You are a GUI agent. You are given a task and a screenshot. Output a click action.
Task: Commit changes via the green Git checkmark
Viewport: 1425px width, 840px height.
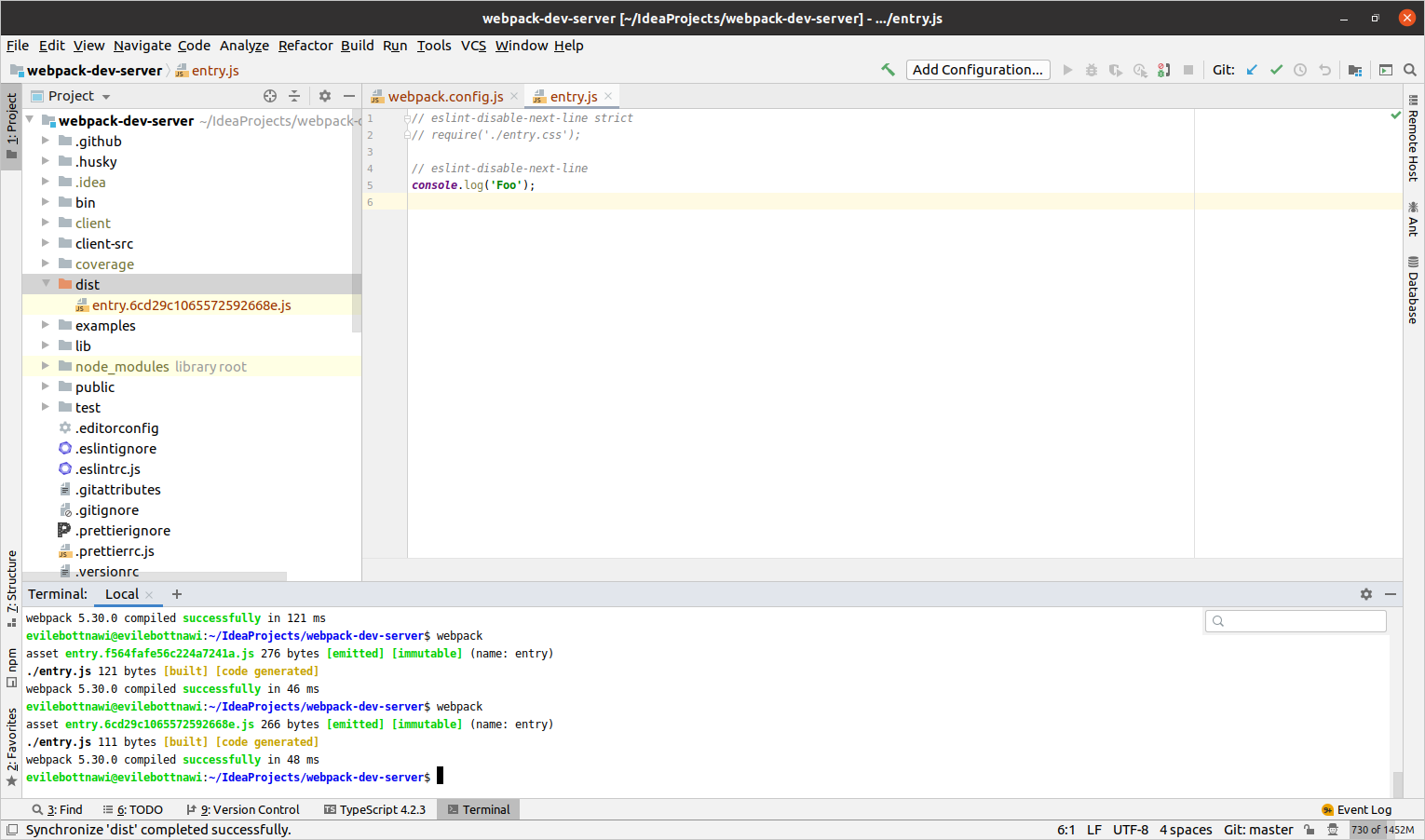(1276, 69)
